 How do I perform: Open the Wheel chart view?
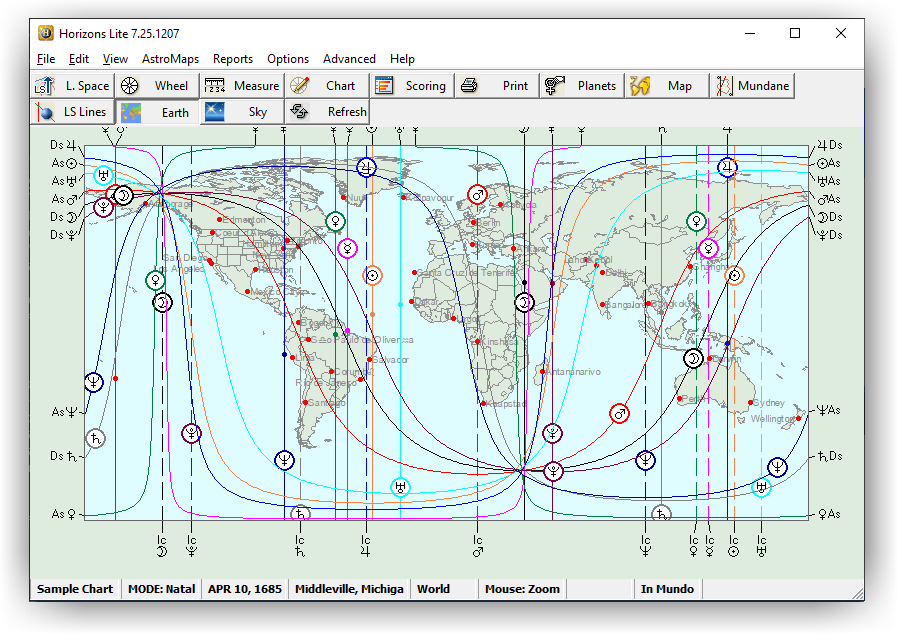[x=156, y=86]
